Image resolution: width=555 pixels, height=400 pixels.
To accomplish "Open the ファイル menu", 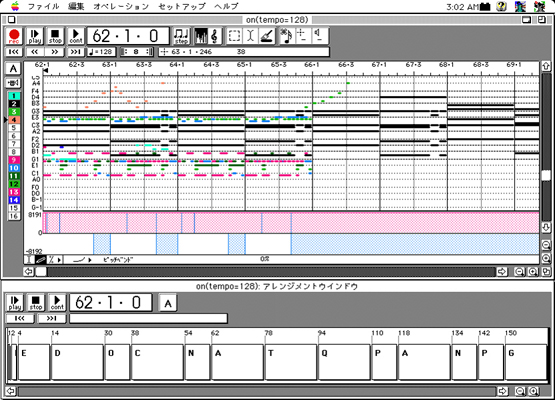I will (x=44, y=6).
